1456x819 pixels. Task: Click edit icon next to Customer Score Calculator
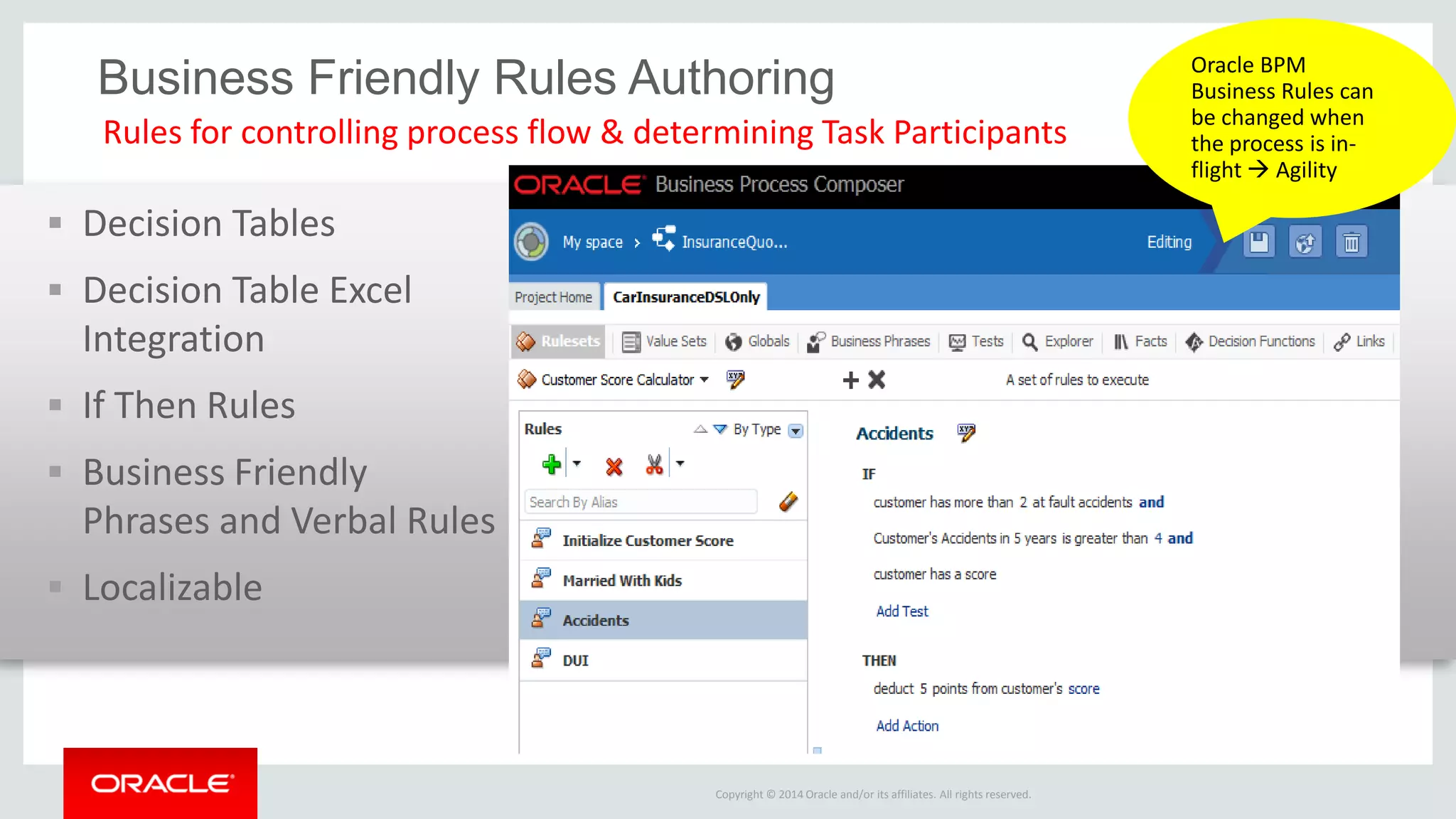[736, 379]
